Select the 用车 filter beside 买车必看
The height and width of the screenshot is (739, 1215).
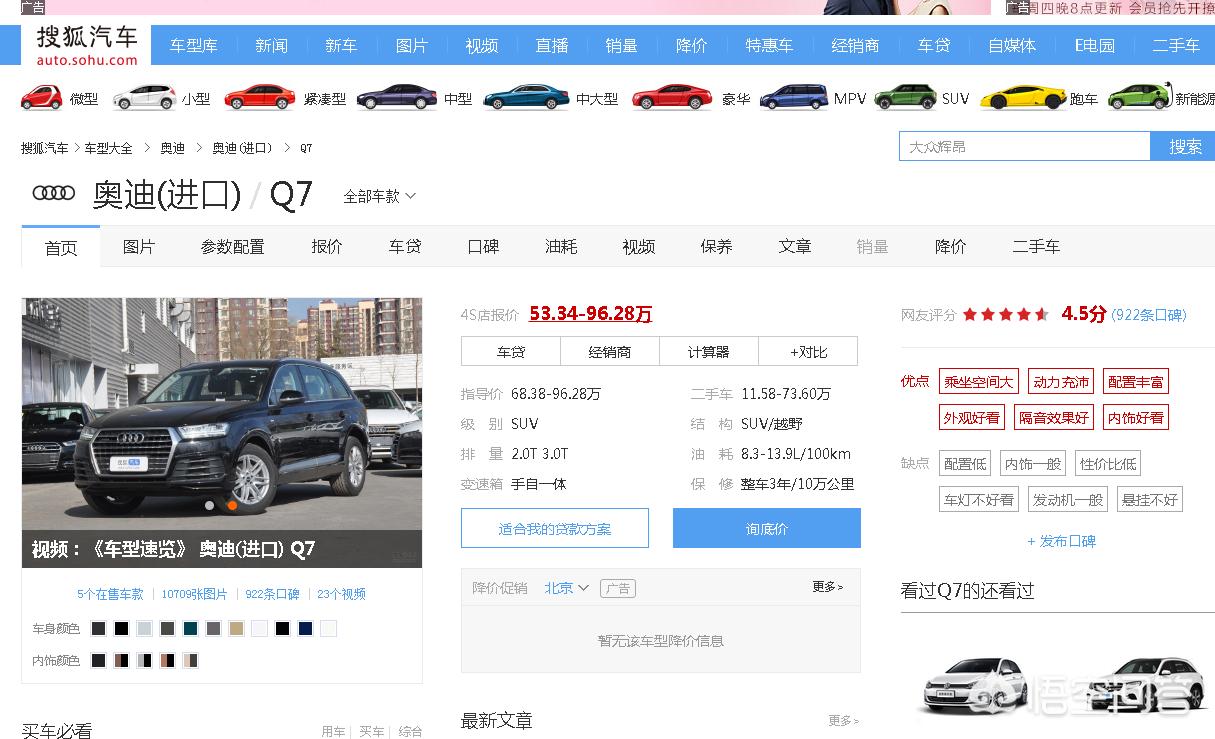(x=333, y=731)
